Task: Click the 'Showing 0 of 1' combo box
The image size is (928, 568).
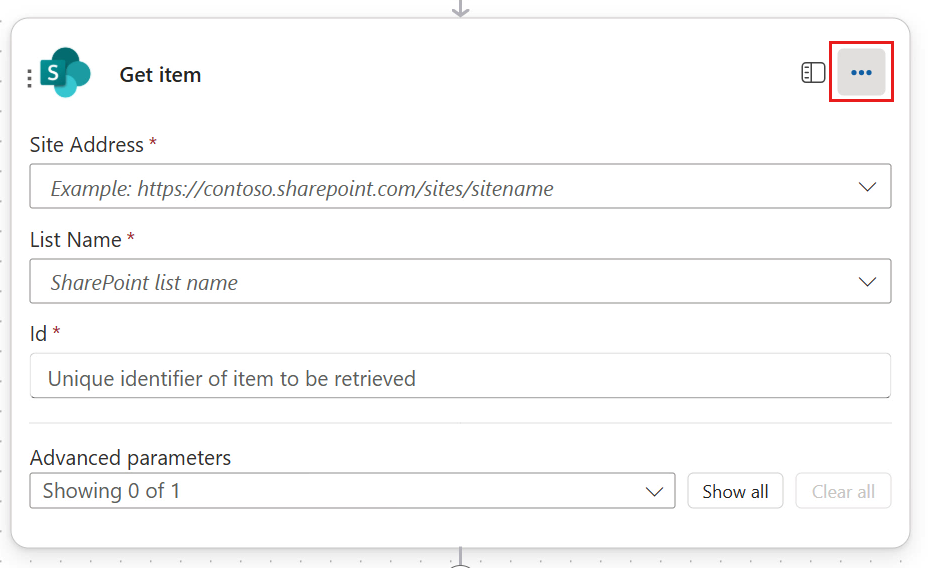Action: point(340,491)
